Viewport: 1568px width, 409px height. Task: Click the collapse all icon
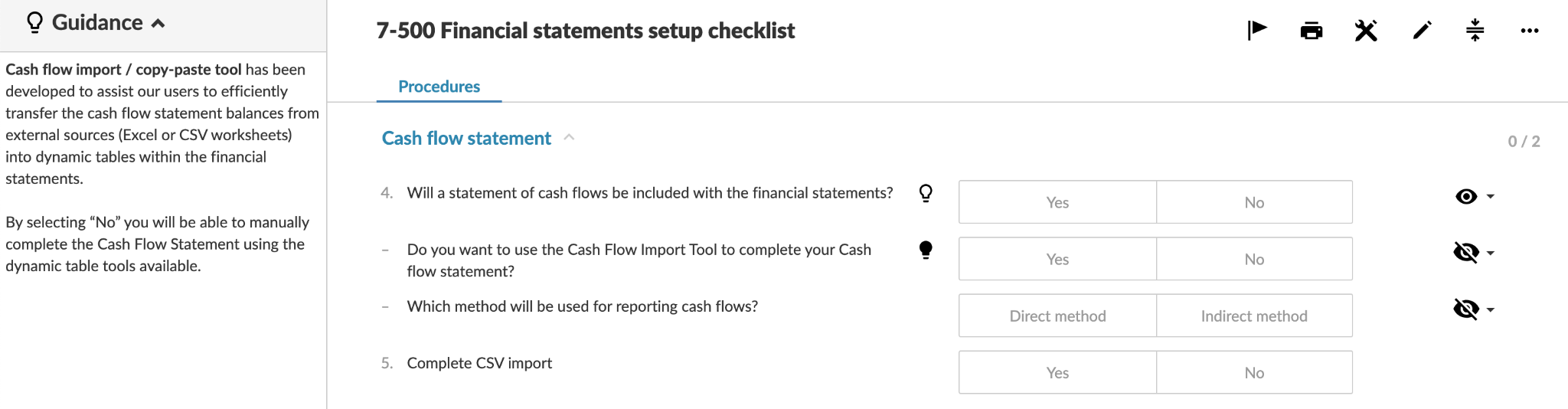coord(1475,31)
